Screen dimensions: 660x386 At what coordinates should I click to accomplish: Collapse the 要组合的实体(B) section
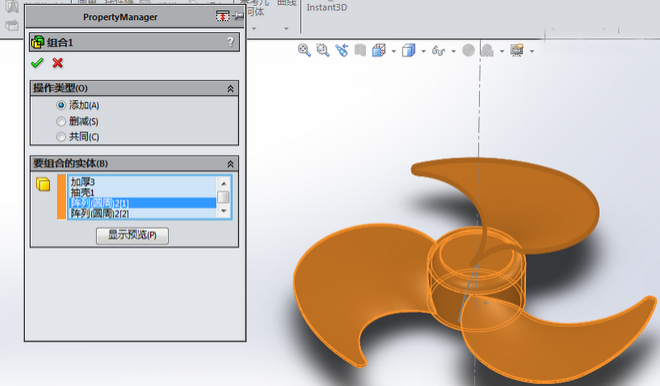pos(230,163)
